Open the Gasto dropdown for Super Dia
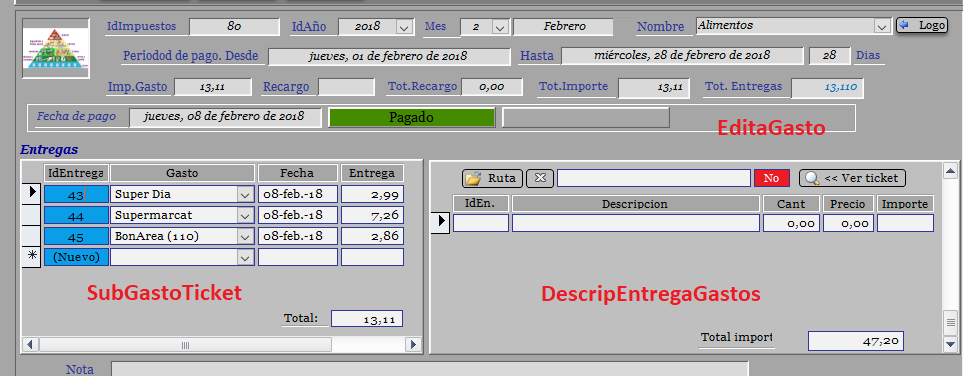The height and width of the screenshot is (376, 963). point(246,195)
